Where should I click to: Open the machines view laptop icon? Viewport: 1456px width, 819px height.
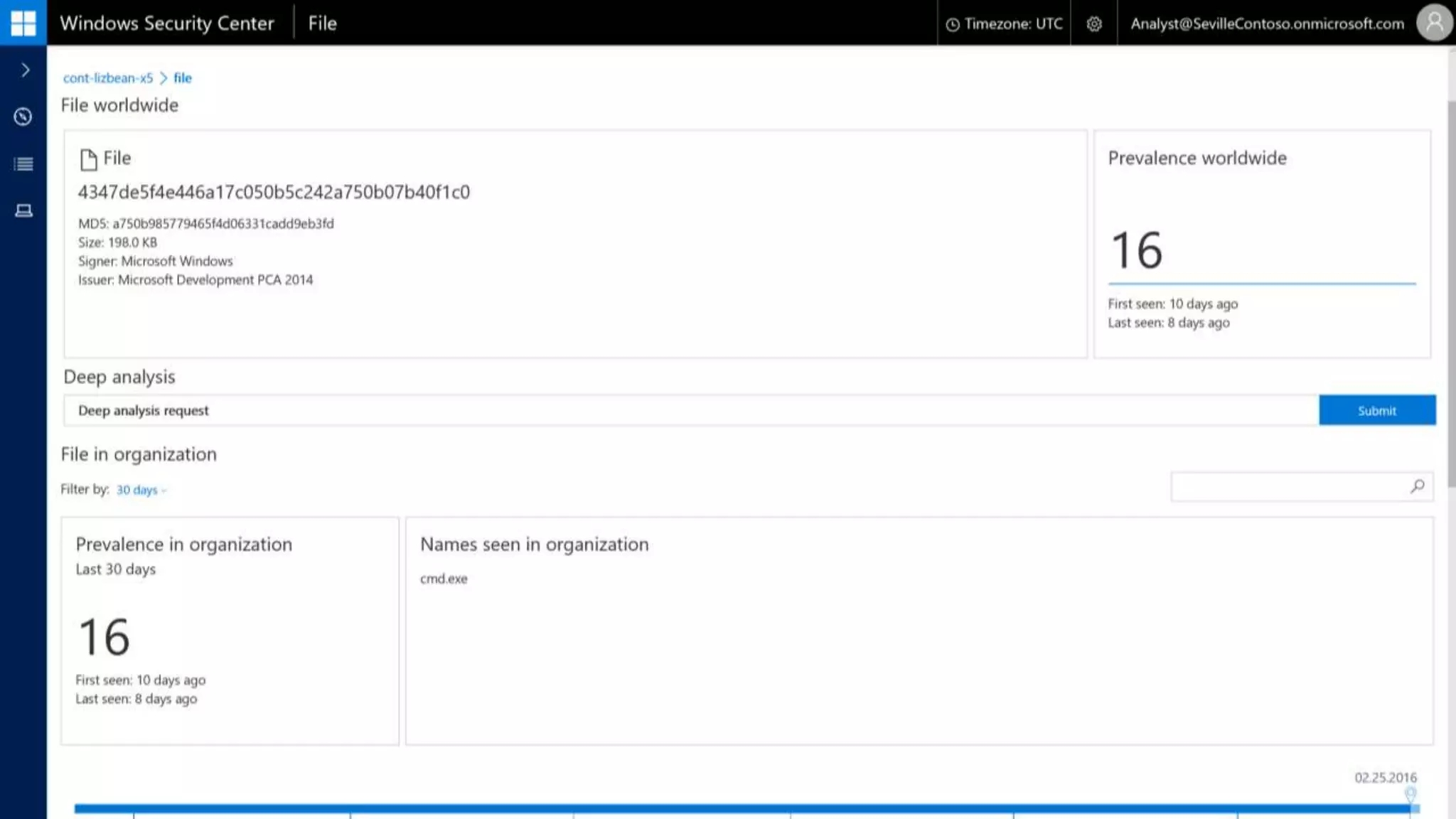tap(23, 210)
